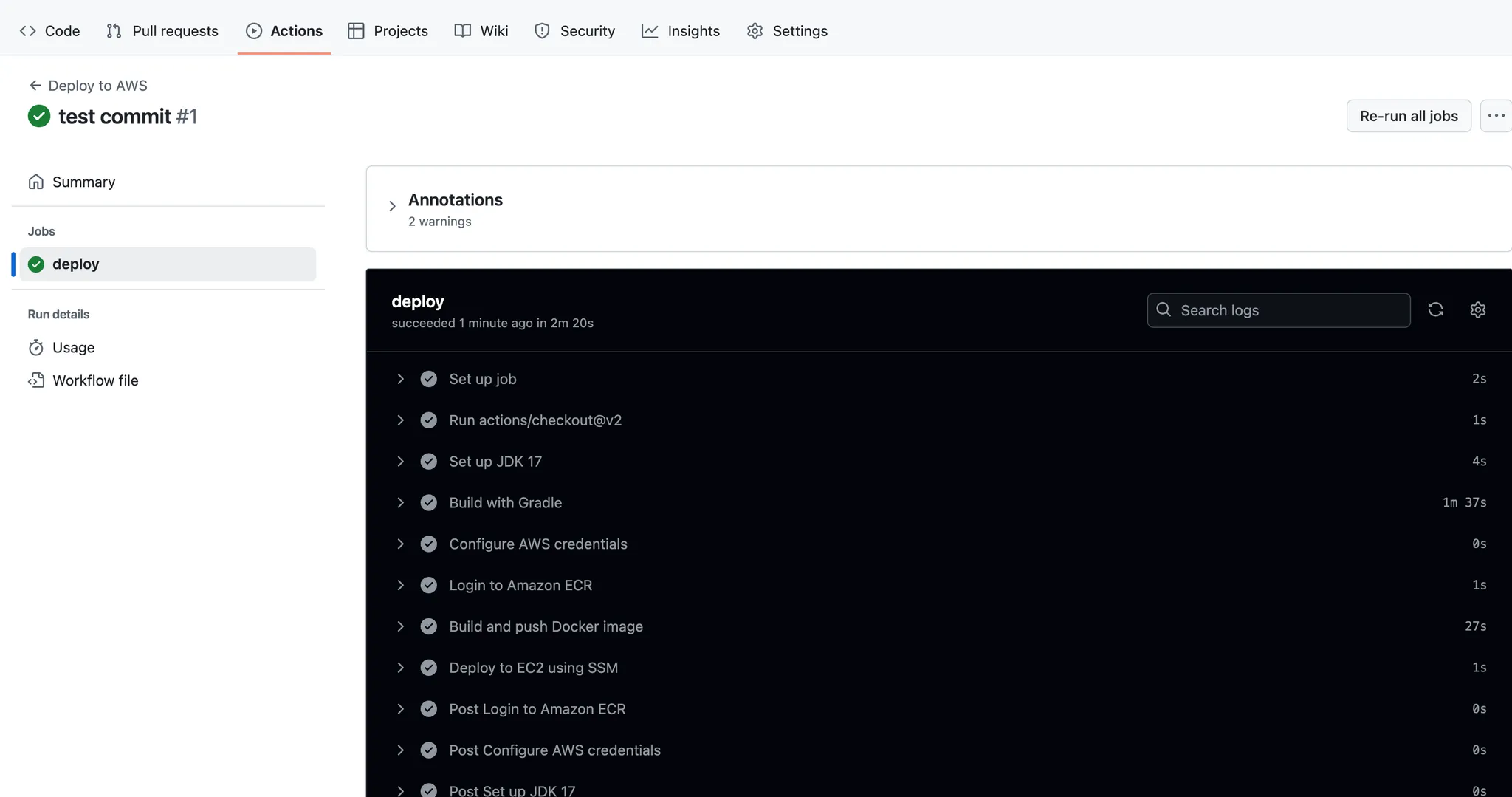Image resolution: width=1512 pixels, height=797 pixels.
Task: Click the back arrow to Deploy to AWS
Action: point(35,86)
